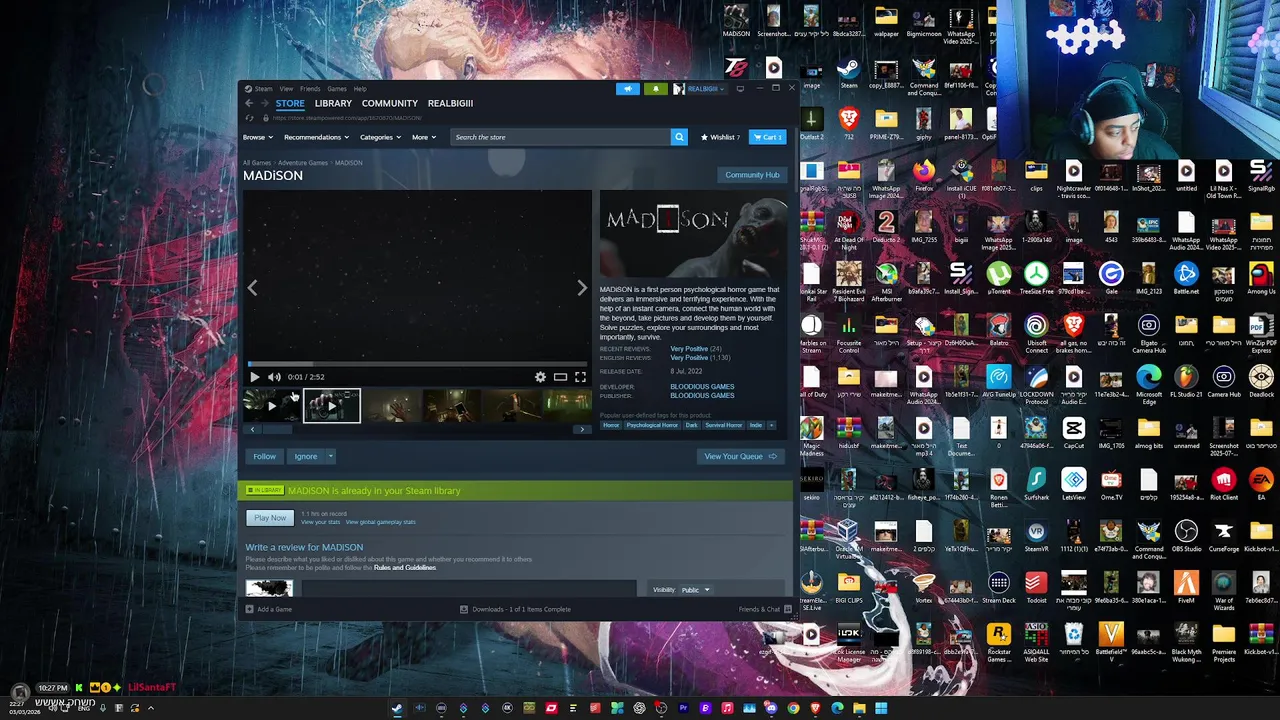This screenshot has width=1280, height=720.
Task: Open the Games menu
Action: pos(337,89)
